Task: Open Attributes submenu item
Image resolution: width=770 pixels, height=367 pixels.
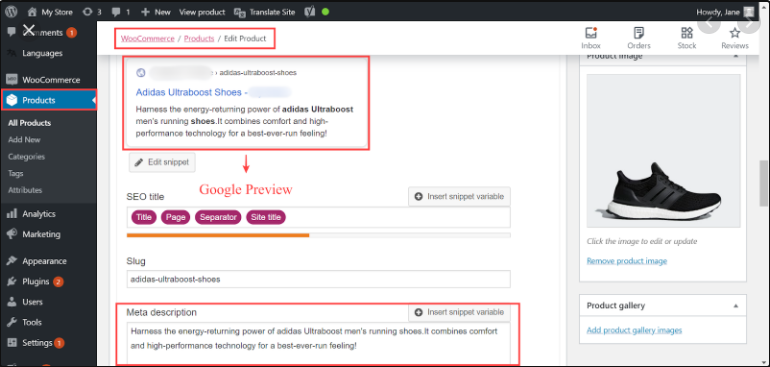Action: click(x=25, y=190)
